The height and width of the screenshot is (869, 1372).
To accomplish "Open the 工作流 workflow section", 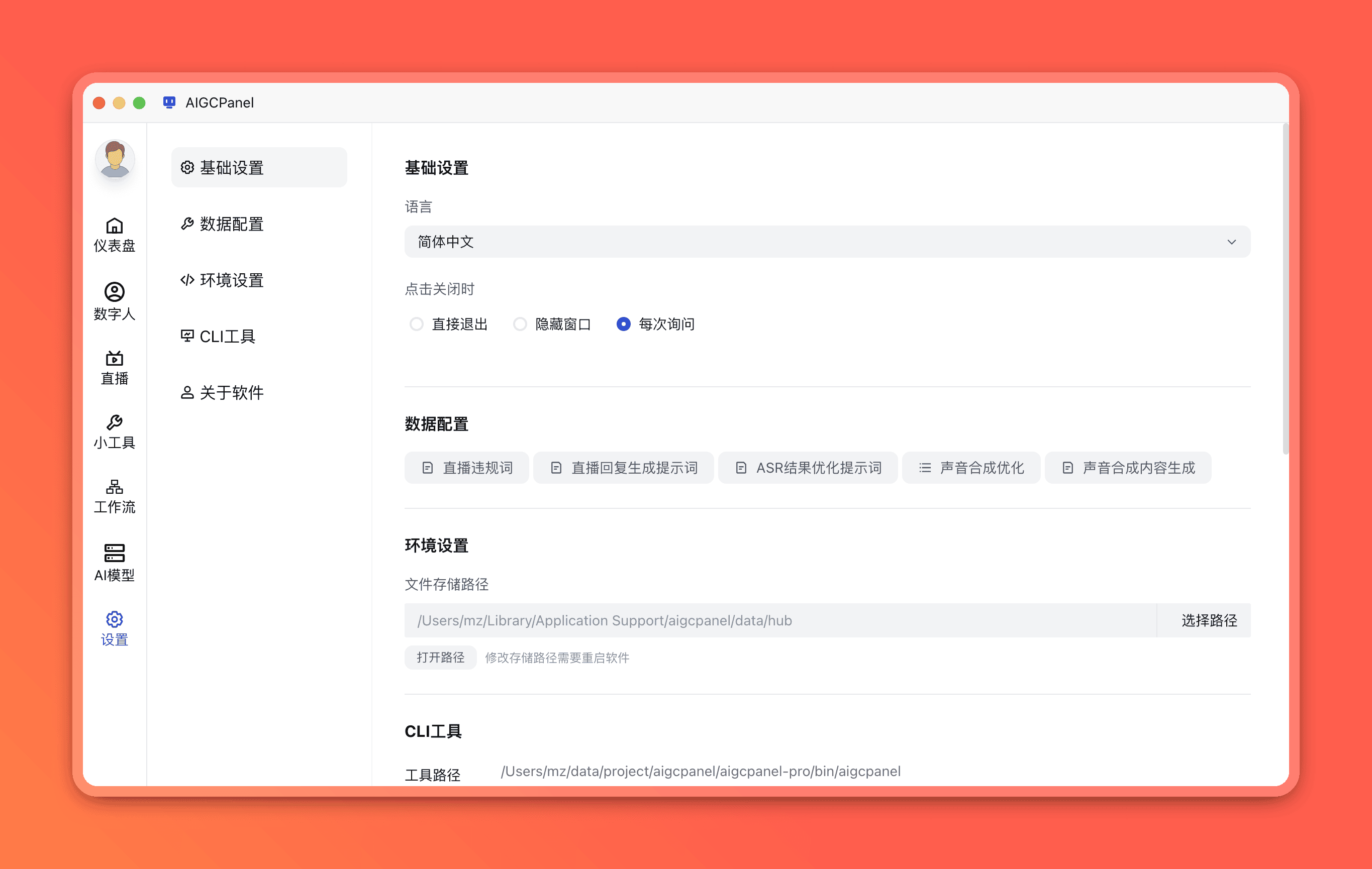I will [115, 497].
